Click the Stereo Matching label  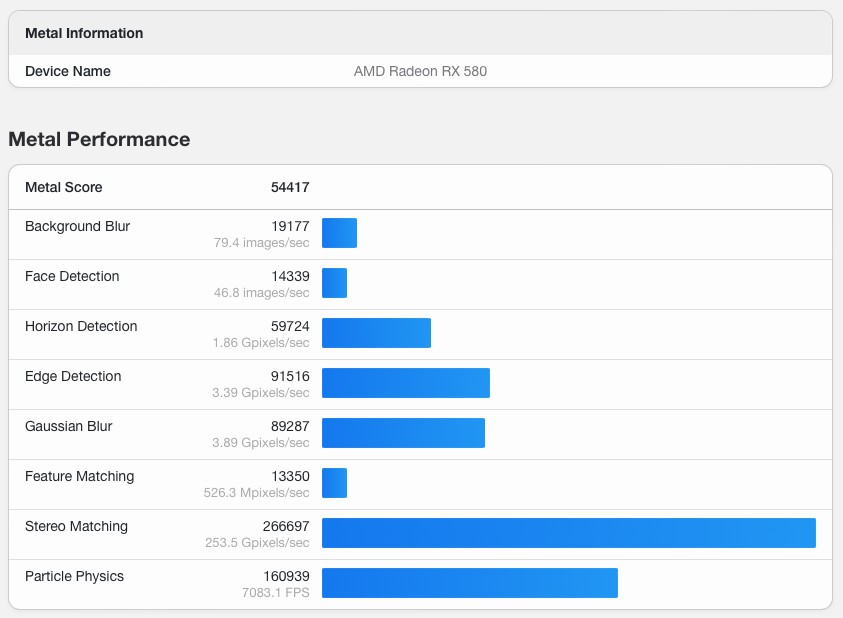[76, 527]
